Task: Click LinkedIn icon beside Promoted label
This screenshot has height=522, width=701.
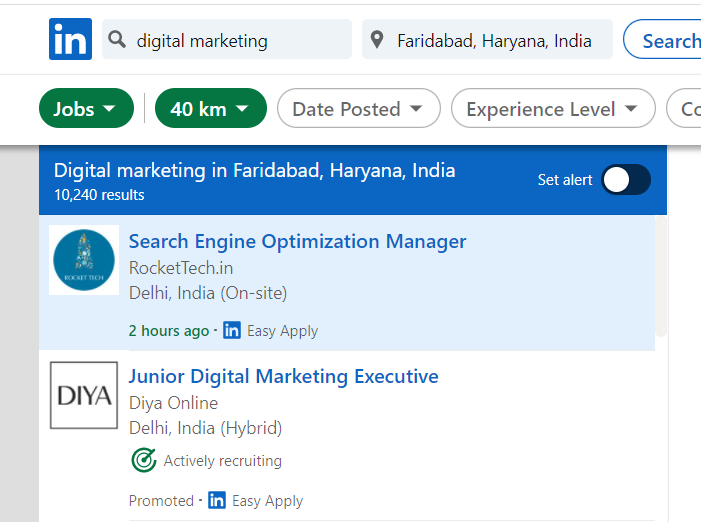Action: coord(217,500)
